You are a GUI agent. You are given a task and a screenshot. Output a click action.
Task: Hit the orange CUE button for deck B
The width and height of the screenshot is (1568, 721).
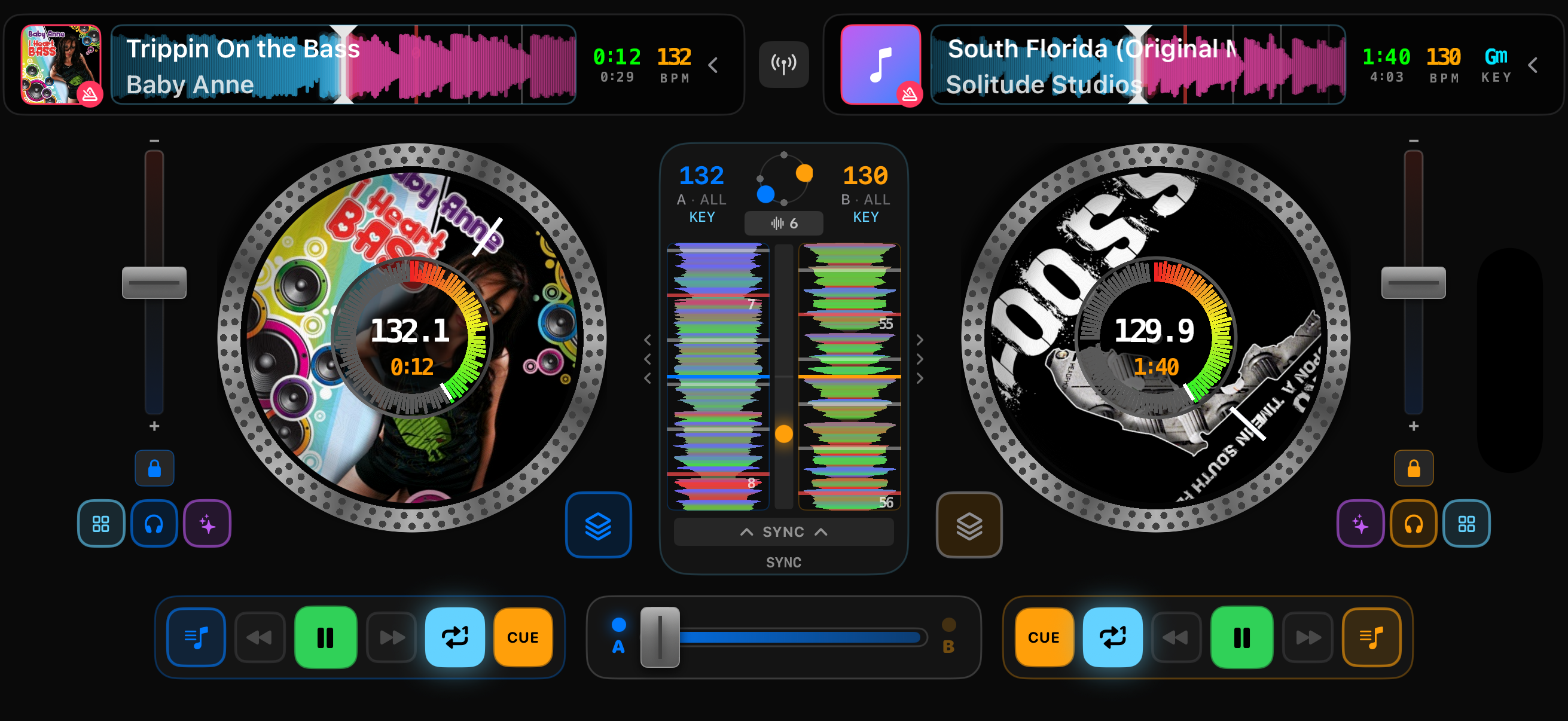click(x=1044, y=637)
